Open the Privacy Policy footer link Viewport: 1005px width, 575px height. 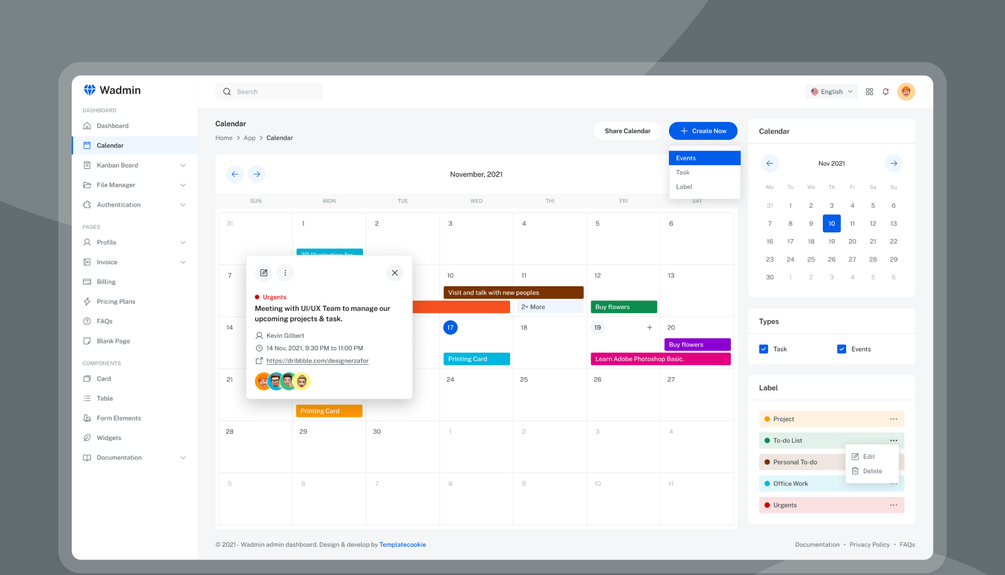click(x=869, y=545)
